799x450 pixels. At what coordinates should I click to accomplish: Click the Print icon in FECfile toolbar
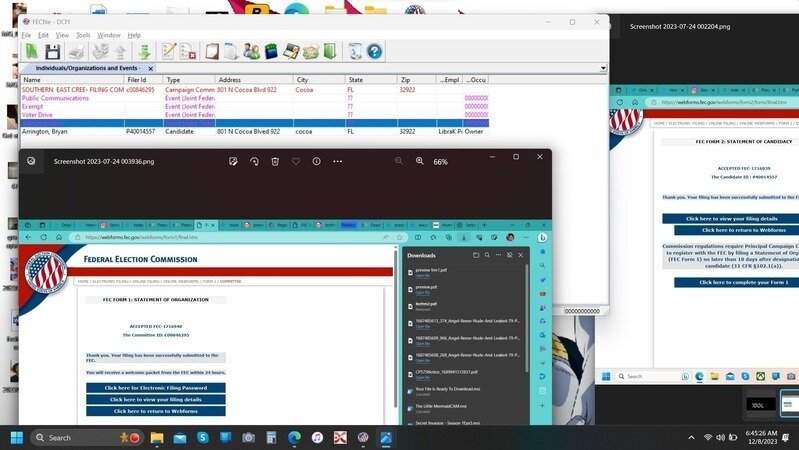click(76, 51)
